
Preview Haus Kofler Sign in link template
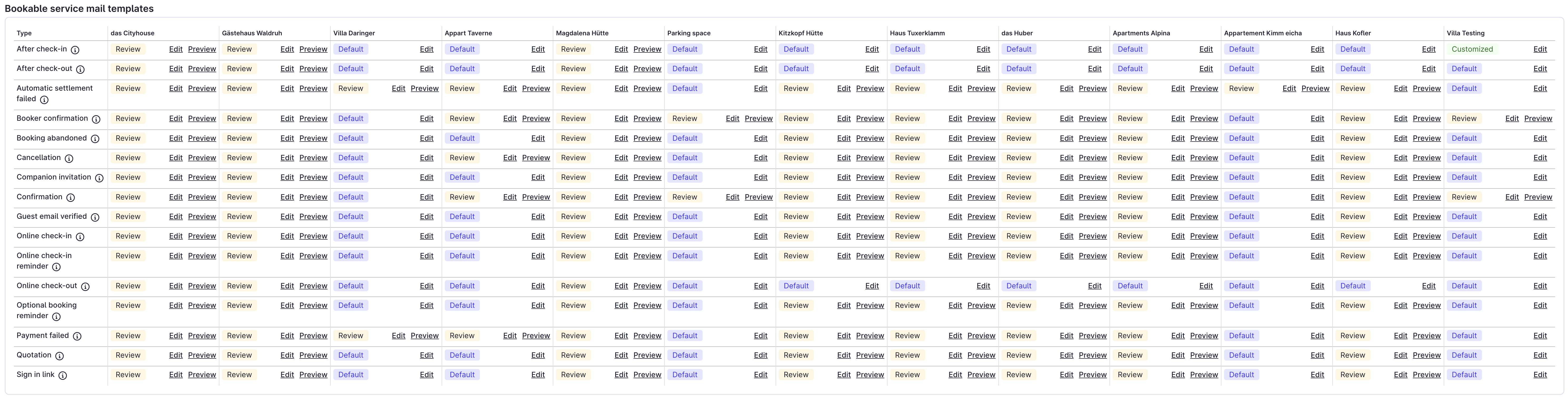[1427, 375]
